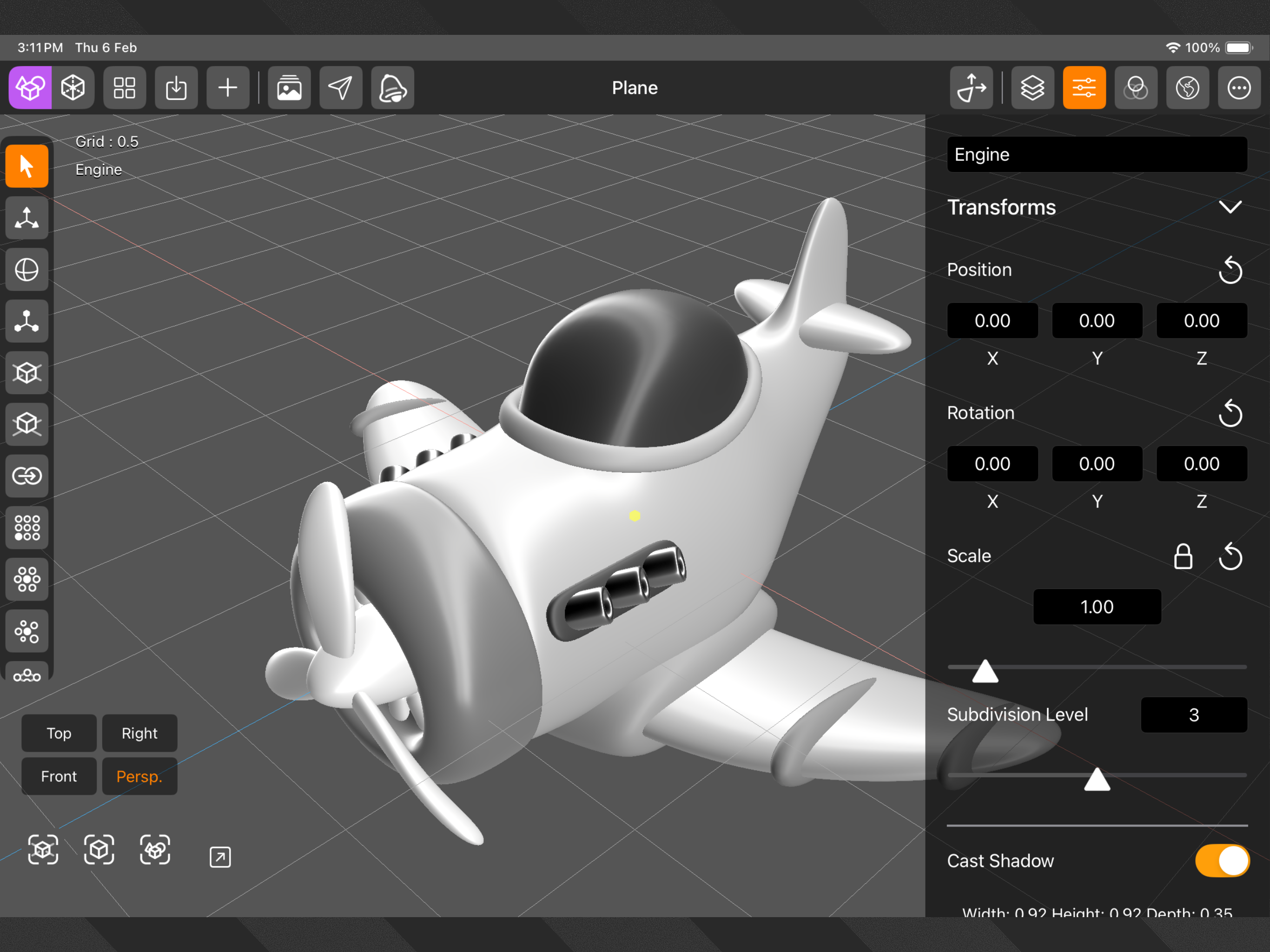Expand the viewport with arrow icon

[220, 857]
